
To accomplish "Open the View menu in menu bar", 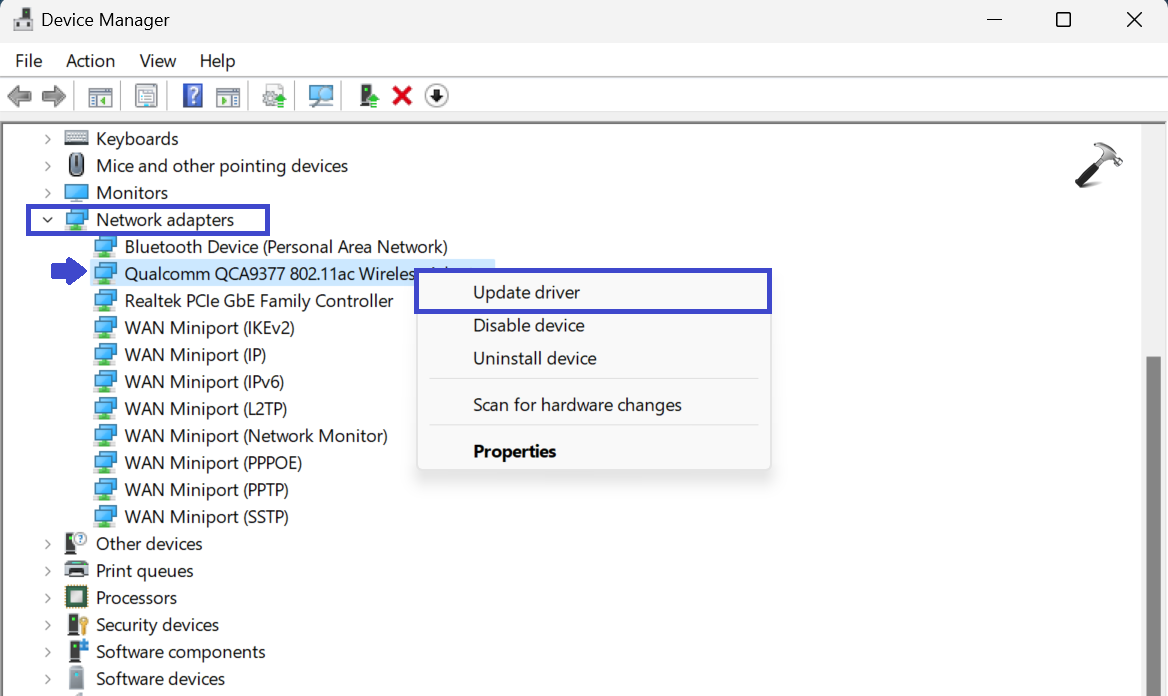I will coord(157,61).
